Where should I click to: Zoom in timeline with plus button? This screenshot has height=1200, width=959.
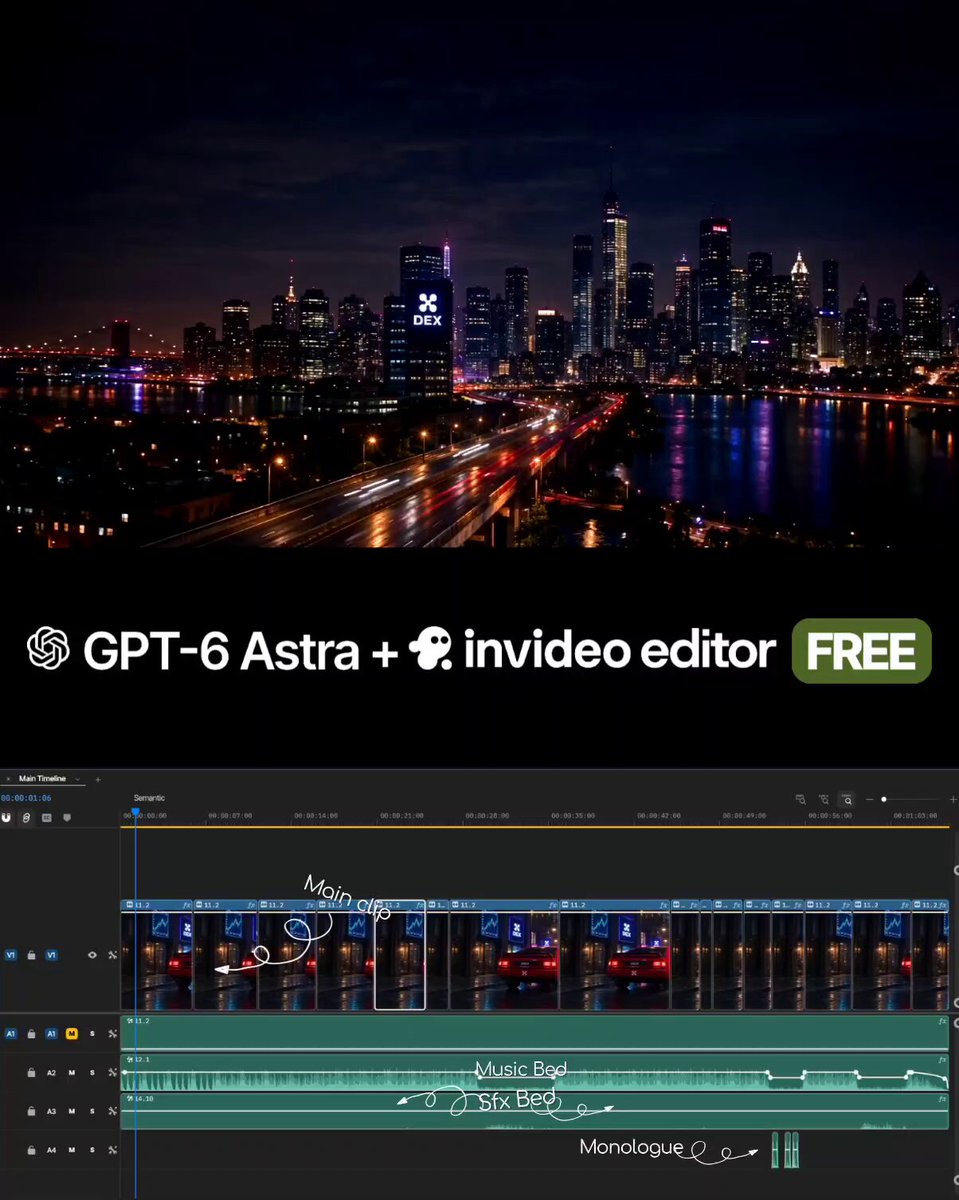953,800
